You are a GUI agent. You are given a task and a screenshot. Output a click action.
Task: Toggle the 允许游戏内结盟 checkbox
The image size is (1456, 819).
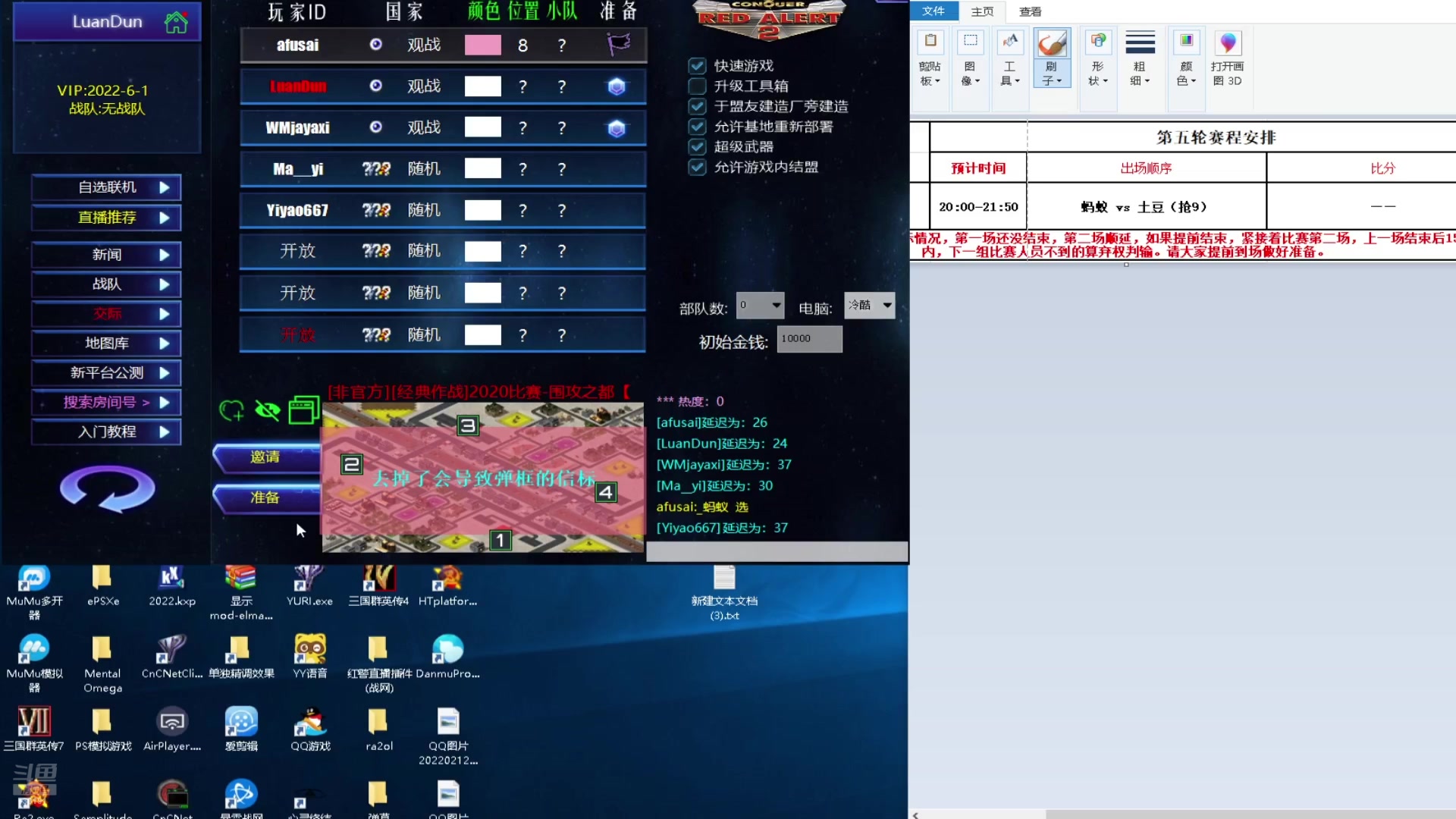pyautogui.click(x=697, y=167)
